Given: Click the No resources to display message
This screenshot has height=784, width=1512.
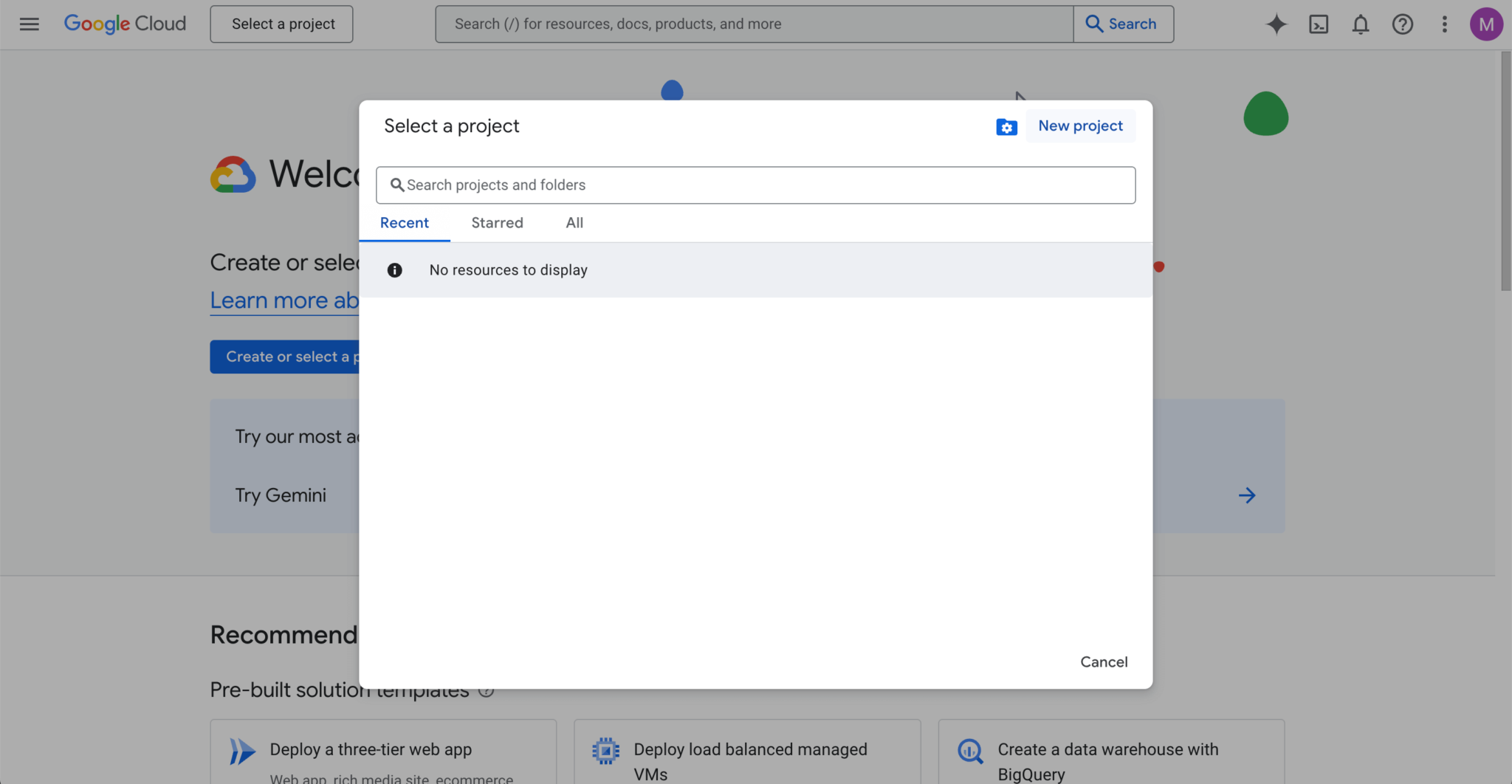Looking at the screenshot, I should tap(509, 270).
